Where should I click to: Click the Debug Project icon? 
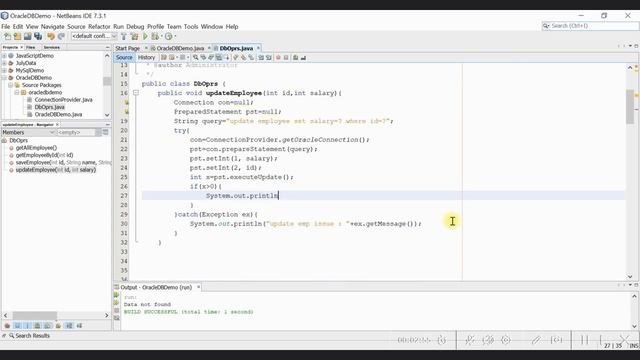coord(155,36)
